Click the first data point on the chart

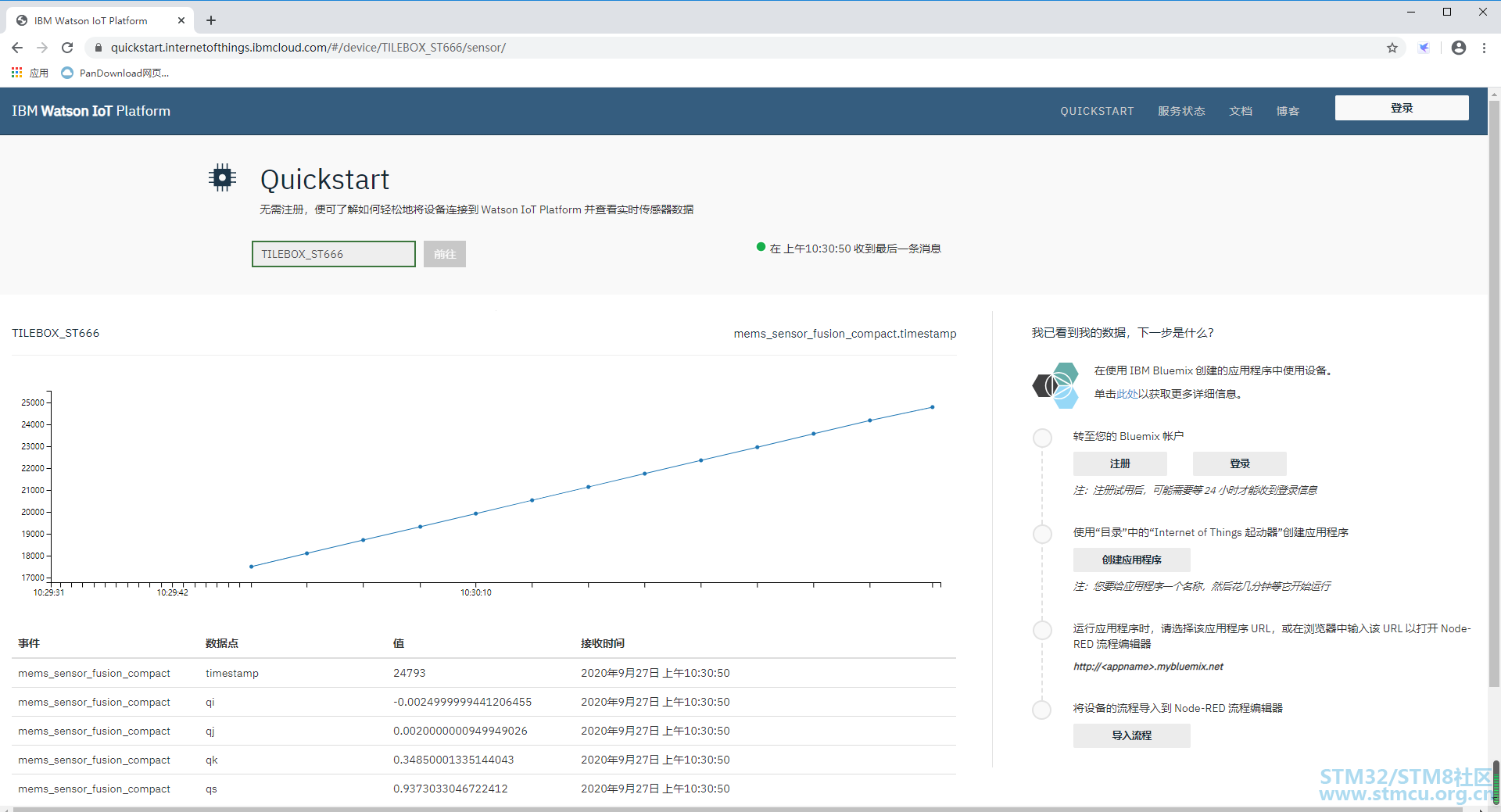click(x=251, y=567)
